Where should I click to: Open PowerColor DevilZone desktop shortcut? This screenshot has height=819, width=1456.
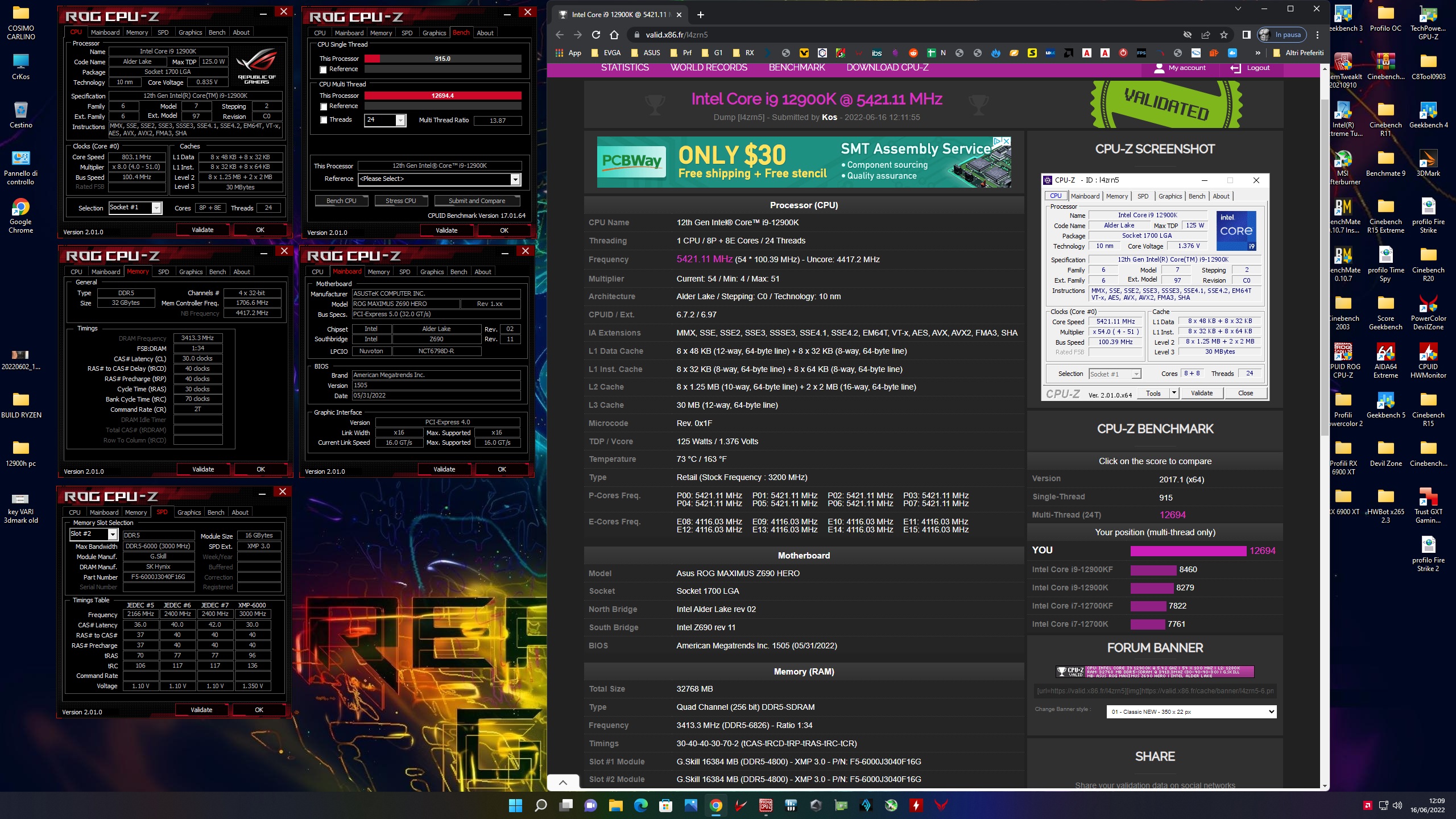pos(1428,312)
